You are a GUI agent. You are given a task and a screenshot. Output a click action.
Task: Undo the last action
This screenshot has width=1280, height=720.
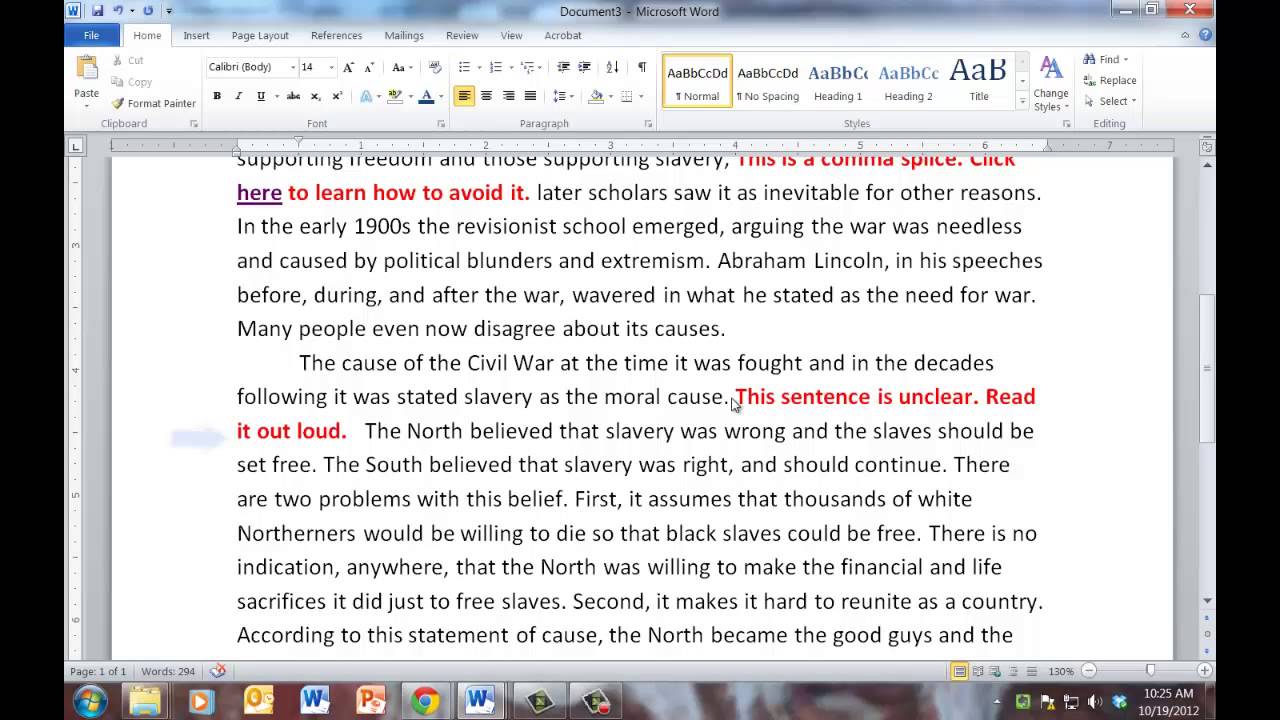[118, 11]
